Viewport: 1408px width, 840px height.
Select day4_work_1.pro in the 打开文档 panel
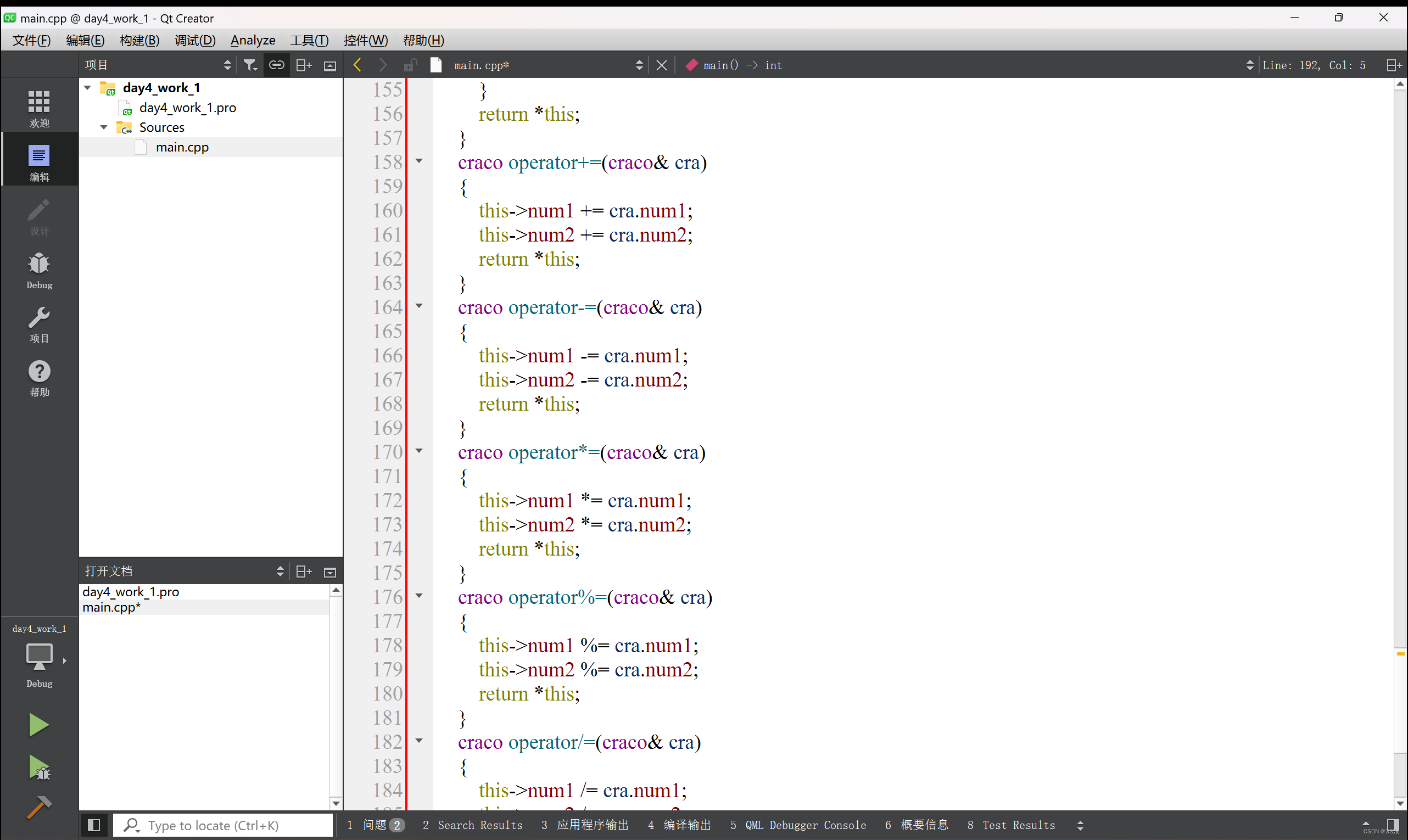coord(131,591)
